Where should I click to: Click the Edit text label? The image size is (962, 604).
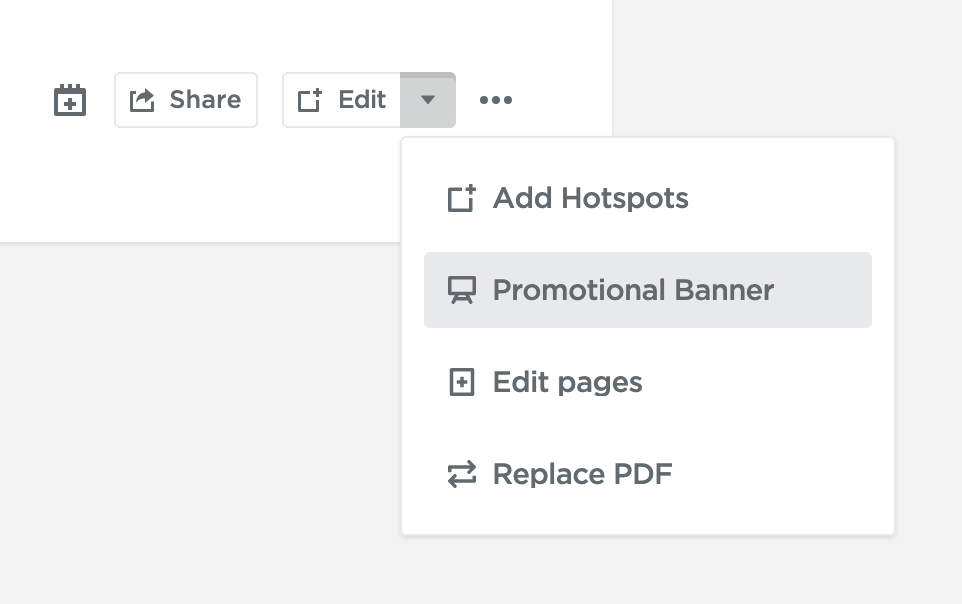click(x=362, y=99)
